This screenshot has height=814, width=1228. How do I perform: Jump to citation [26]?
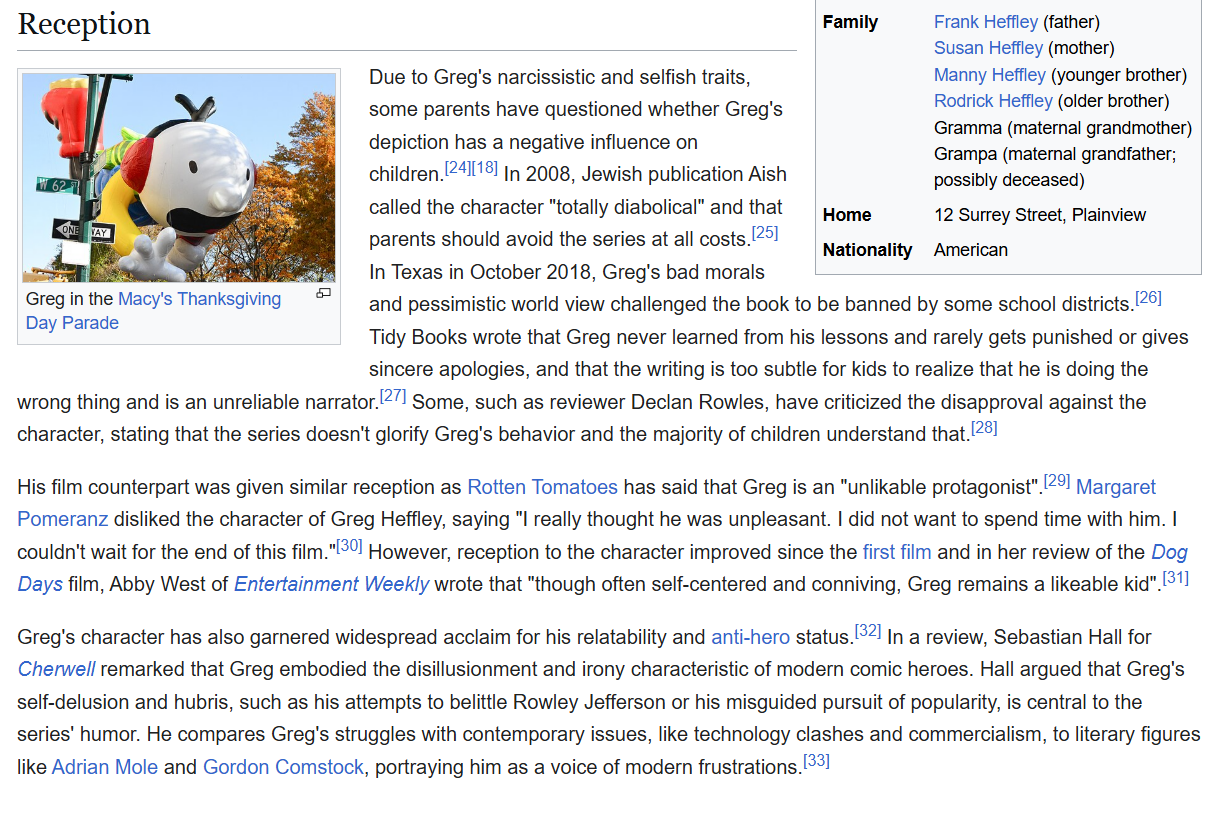pyautogui.click(x=1149, y=298)
